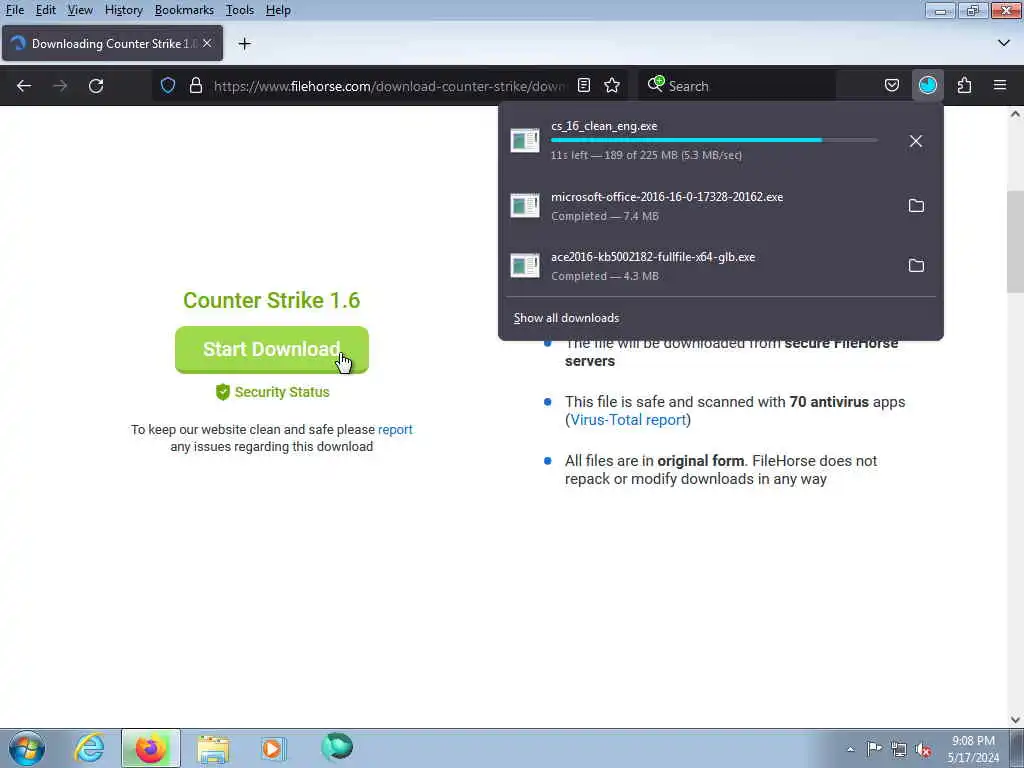
Task: Click the Start Download button
Action: coord(272,349)
